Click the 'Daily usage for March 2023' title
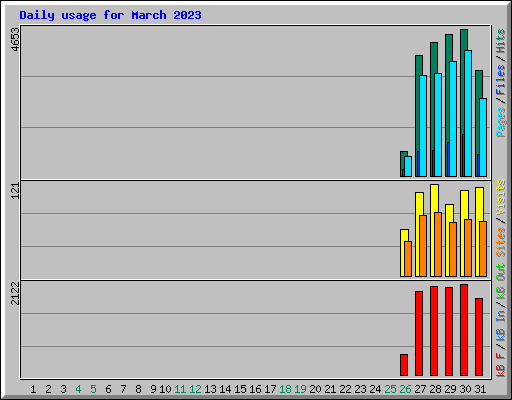 110,15
